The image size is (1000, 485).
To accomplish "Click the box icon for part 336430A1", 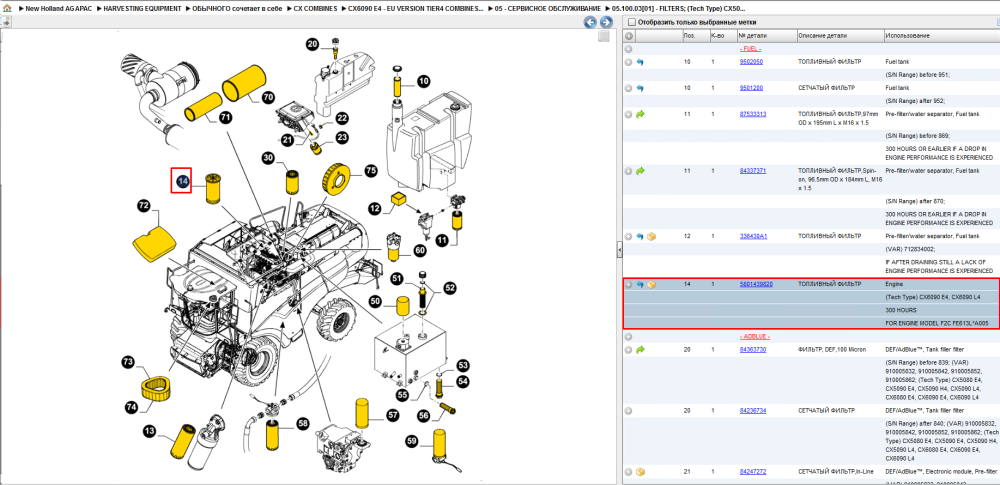I will [x=651, y=236].
